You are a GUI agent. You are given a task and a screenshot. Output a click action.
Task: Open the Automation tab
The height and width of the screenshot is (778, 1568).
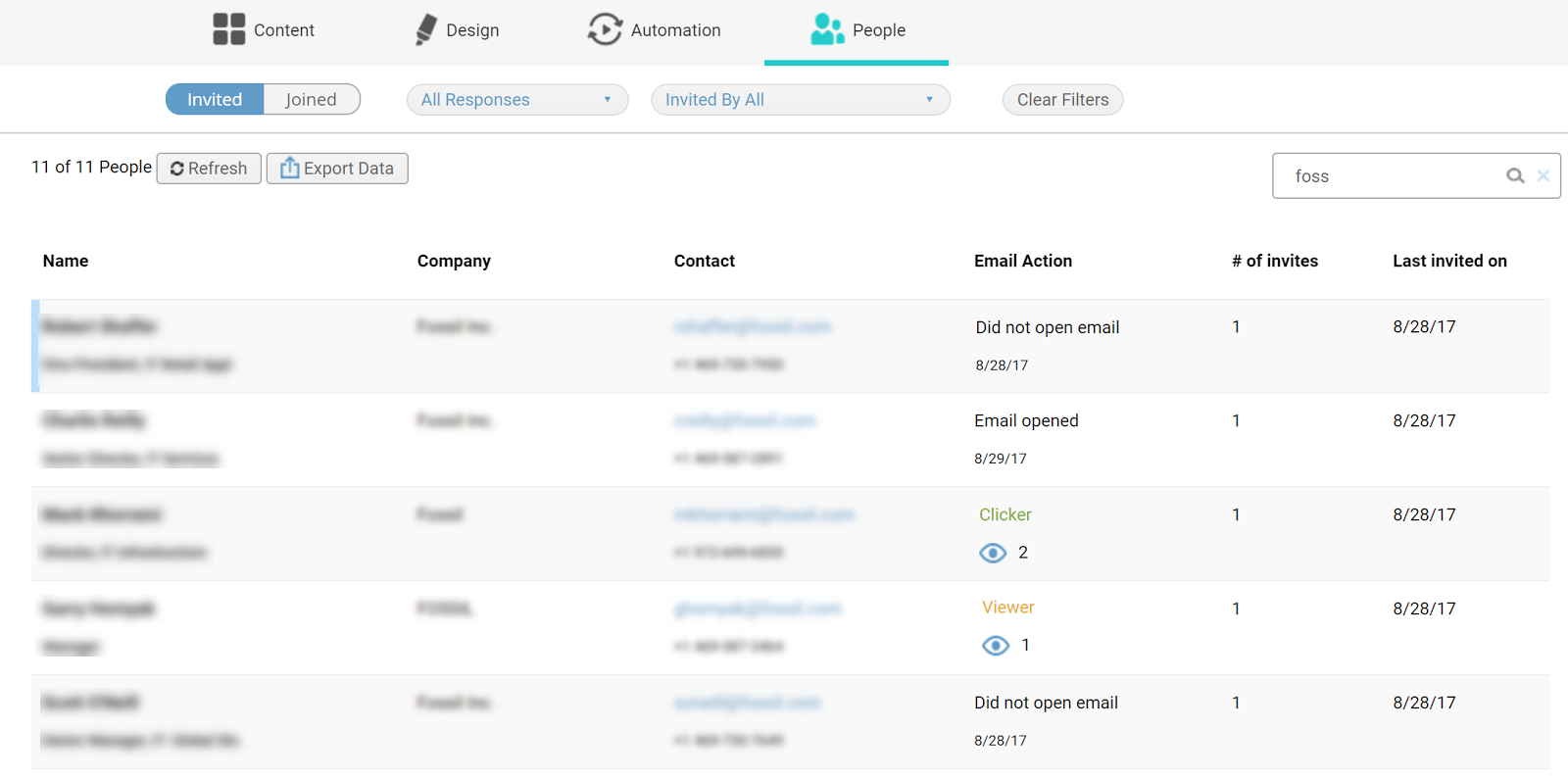674,30
